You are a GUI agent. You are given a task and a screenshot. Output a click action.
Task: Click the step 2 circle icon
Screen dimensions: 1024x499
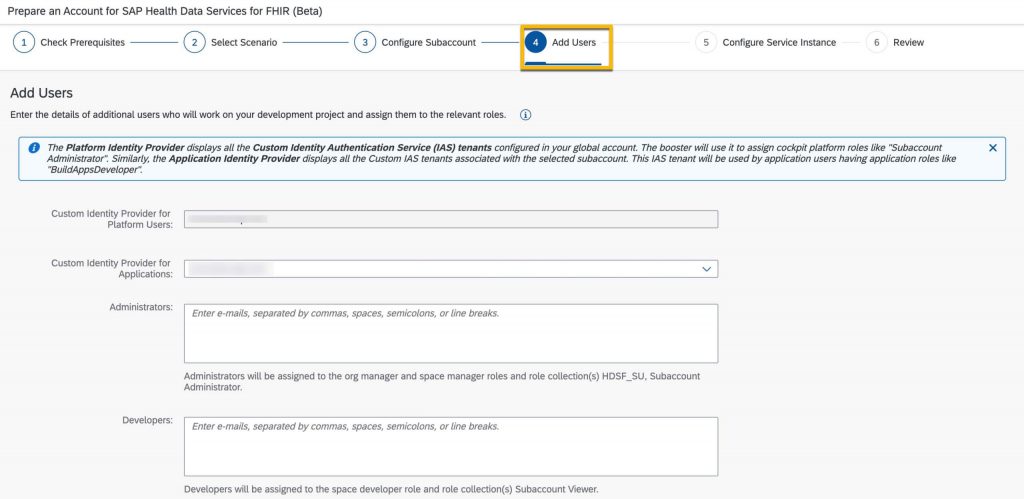tap(195, 42)
